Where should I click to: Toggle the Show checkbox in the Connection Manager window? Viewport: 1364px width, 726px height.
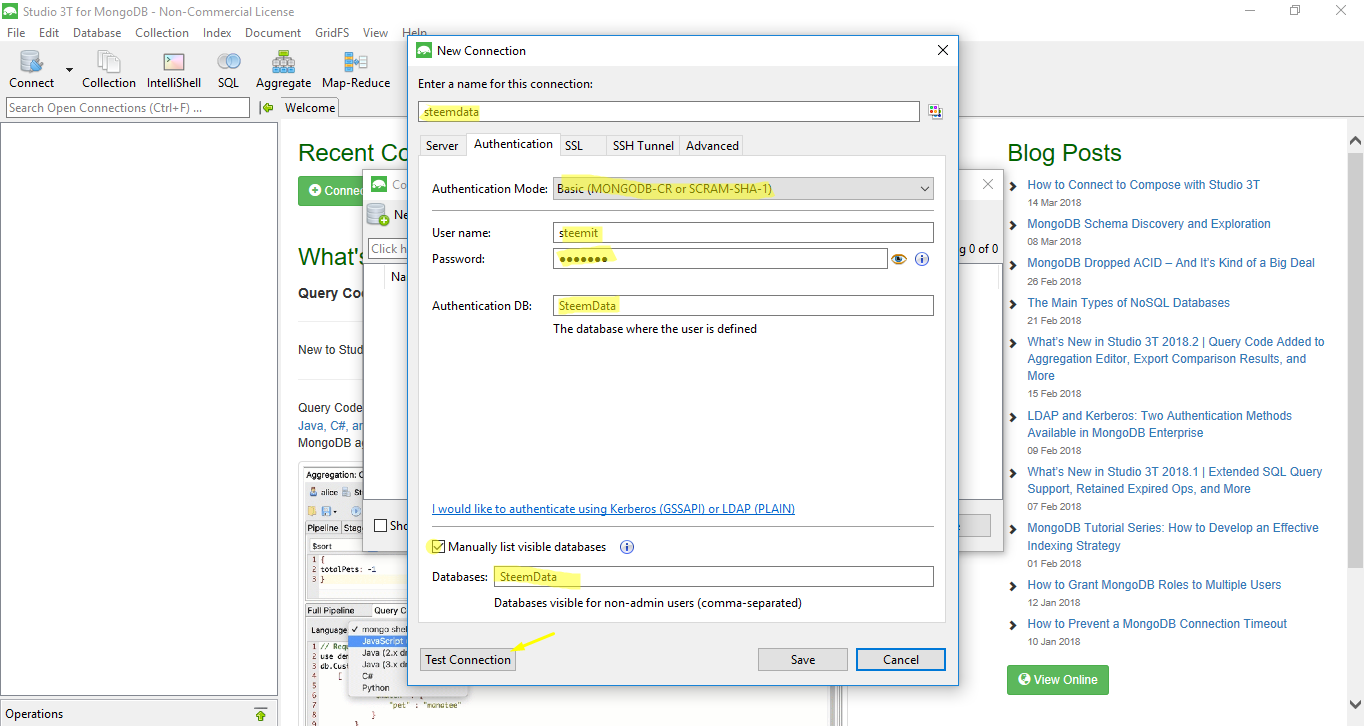tap(381, 525)
